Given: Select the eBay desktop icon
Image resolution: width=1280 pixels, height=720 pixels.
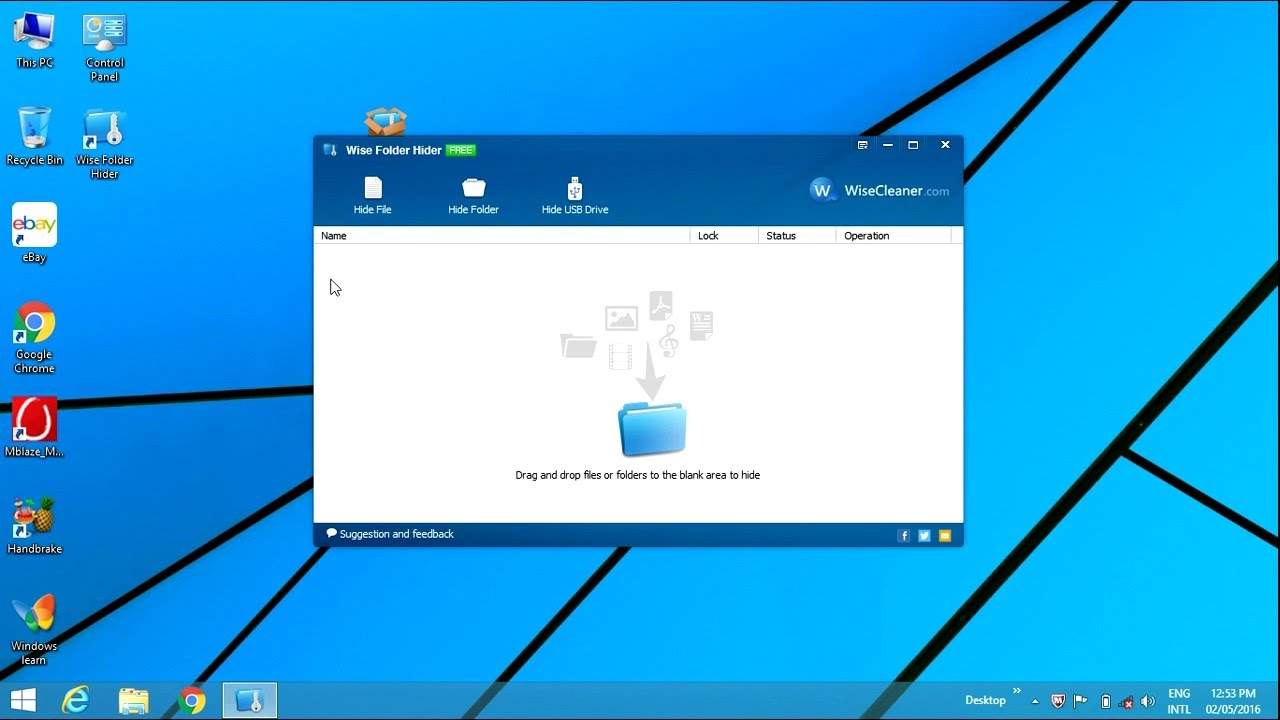Looking at the screenshot, I should 34,233.
